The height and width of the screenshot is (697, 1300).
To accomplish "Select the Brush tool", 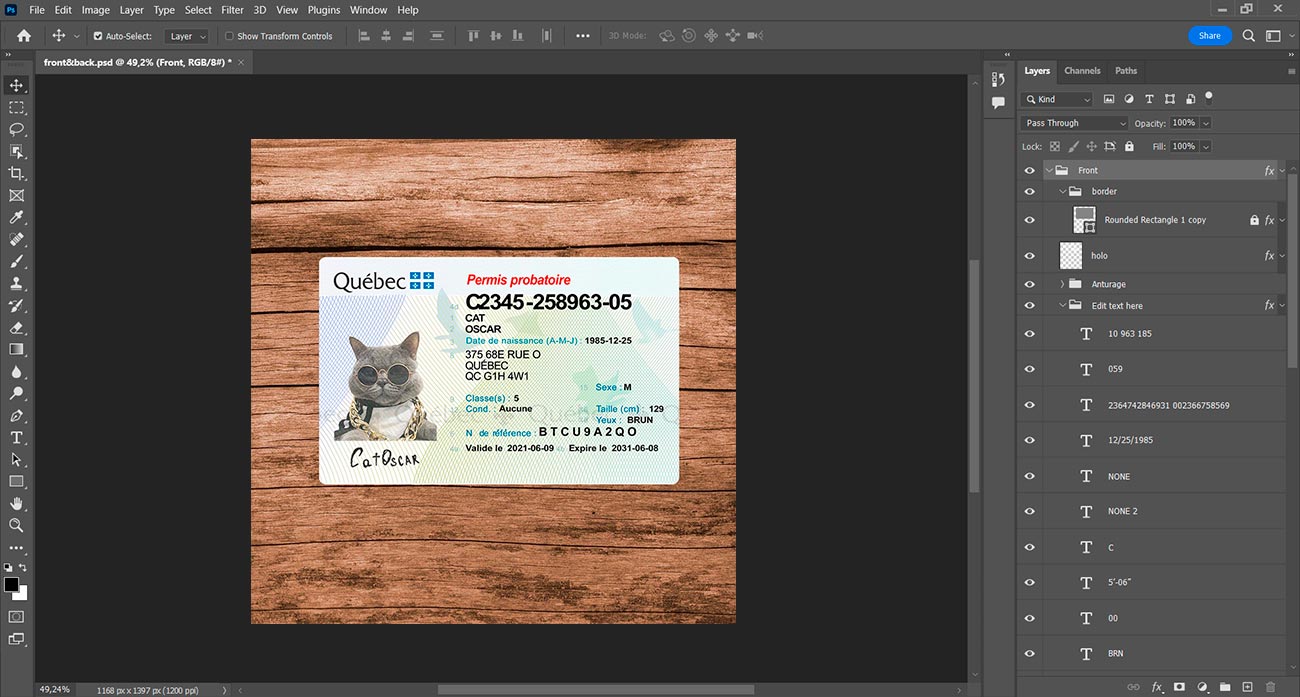I will tap(16, 261).
